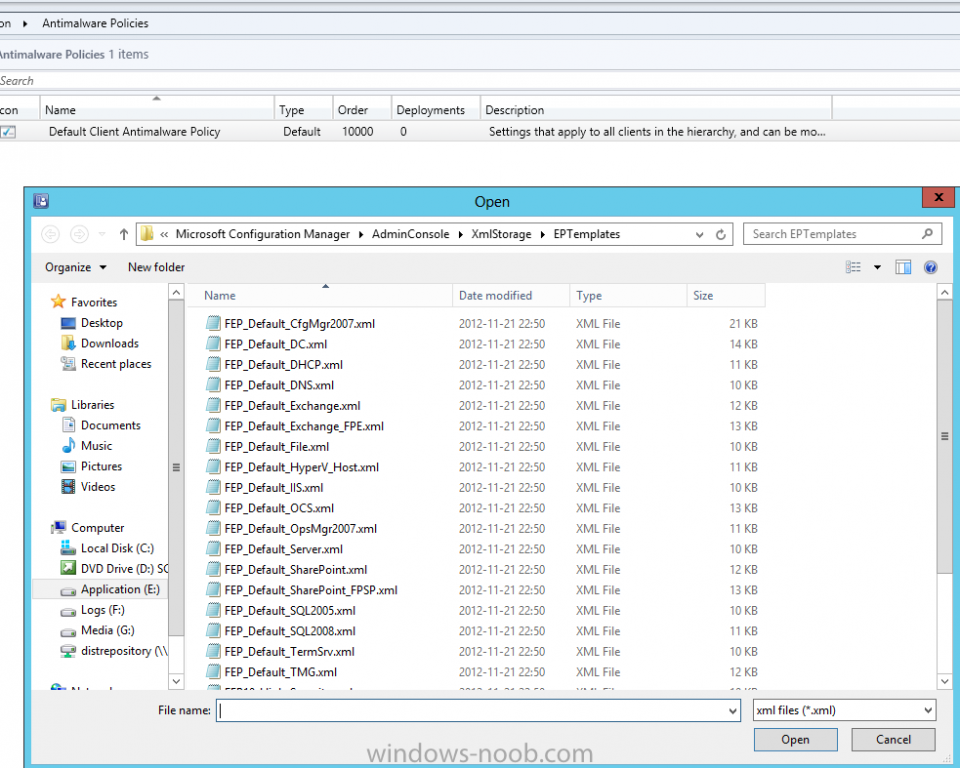The image size is (960, 768).
Task: Open DVD Drive (D:)
Action: point(114,568)
